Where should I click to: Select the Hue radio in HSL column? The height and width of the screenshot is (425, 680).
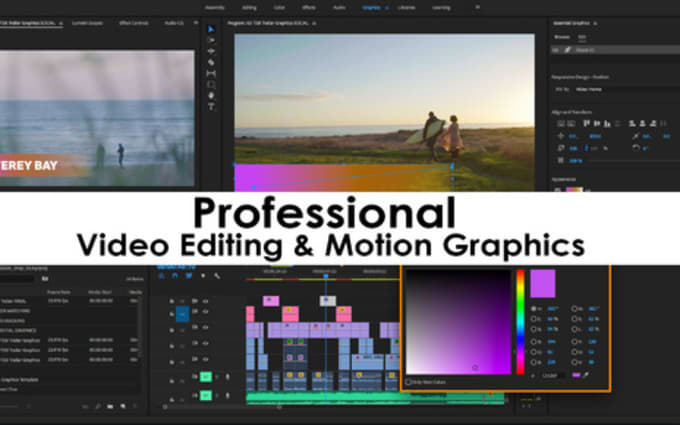click(x=574, y=309)
